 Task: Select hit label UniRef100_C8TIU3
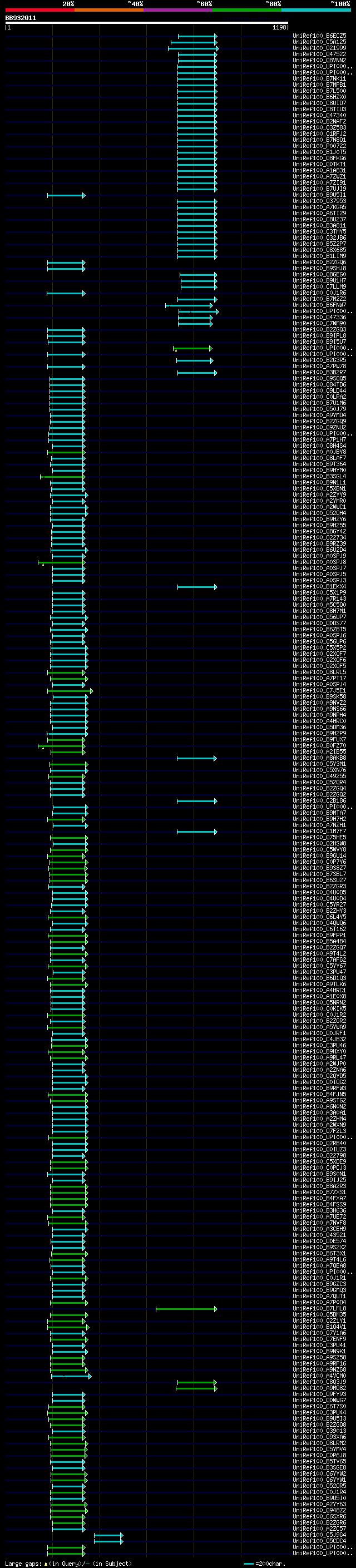pos(319,109)
